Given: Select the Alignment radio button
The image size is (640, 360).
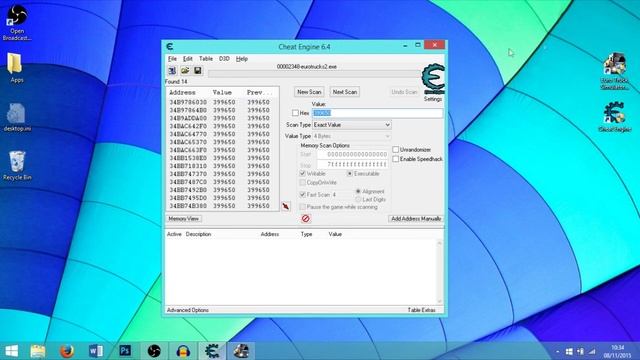Looking at the screenshot, I should (358, 191).
